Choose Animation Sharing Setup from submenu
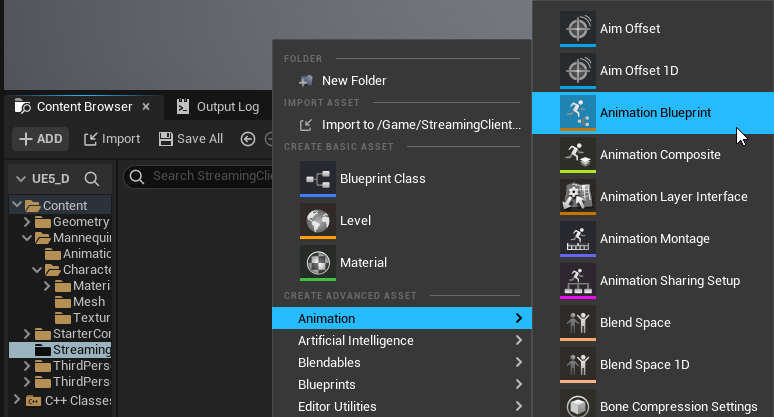 click(669, 280)
